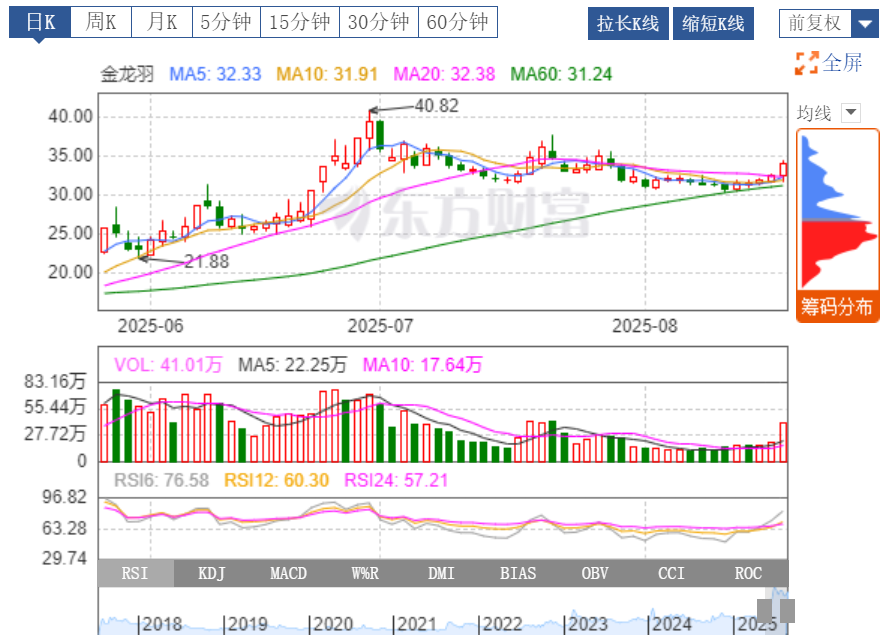Select the 日K daily chart tab

point(40,23)
